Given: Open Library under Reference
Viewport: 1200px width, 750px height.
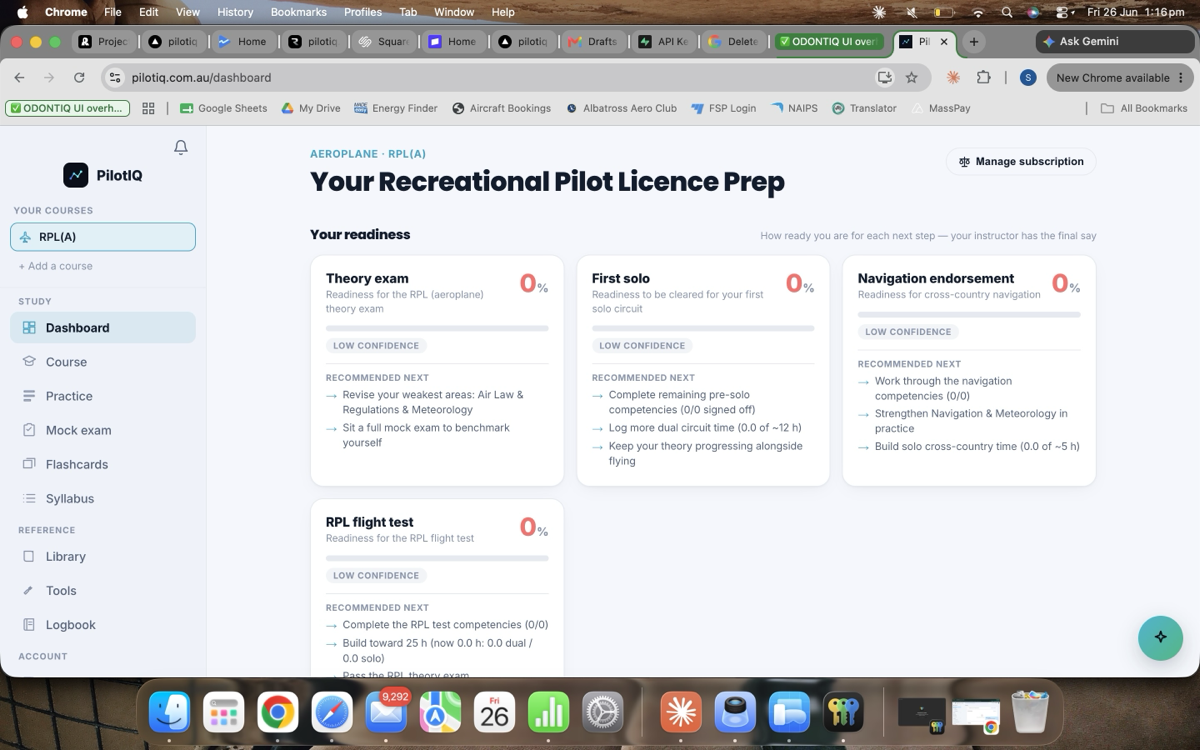Looking at the screenshot, I should click(103, 556).
